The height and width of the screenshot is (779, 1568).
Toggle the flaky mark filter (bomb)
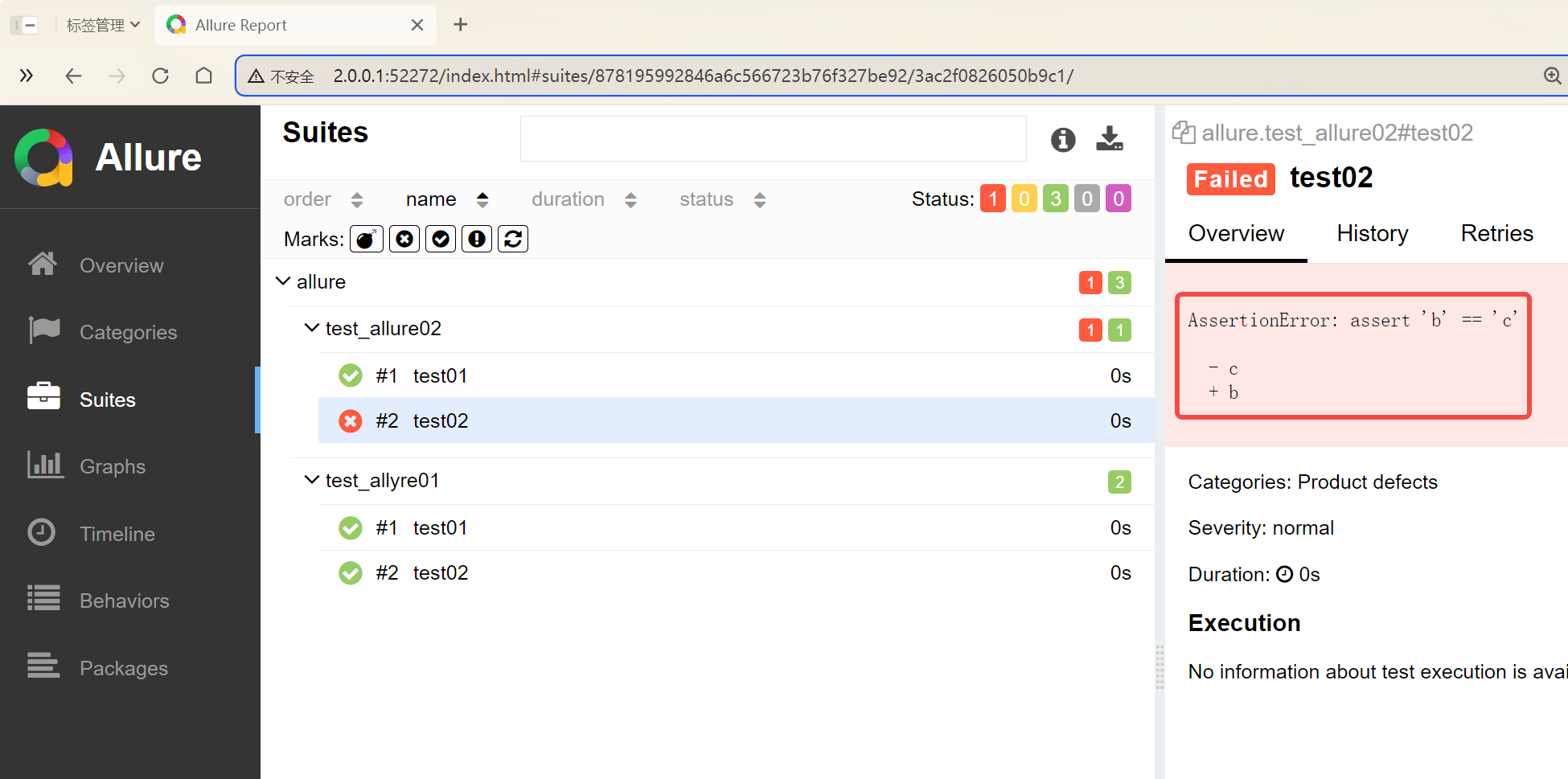click(366, 239)
